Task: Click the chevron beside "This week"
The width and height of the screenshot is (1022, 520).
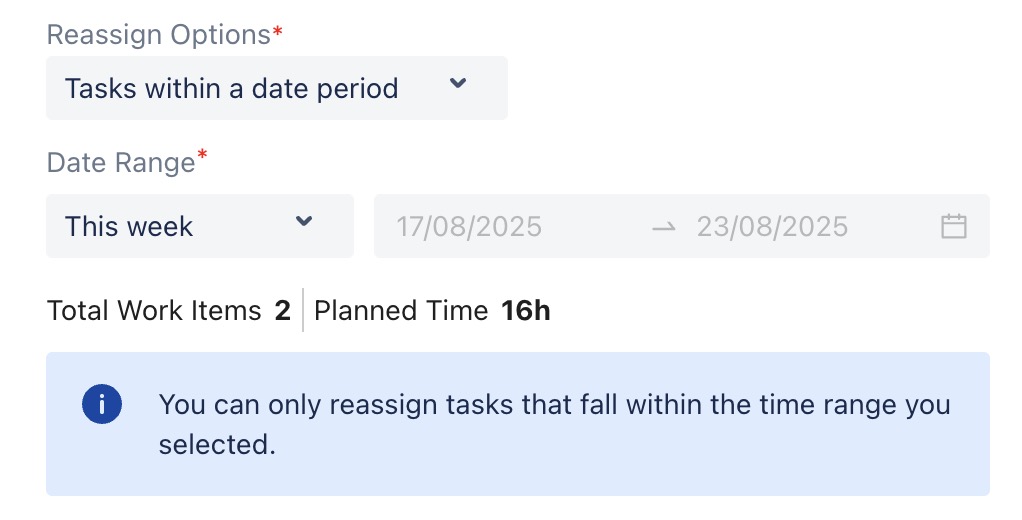Action: coord(304,223)
